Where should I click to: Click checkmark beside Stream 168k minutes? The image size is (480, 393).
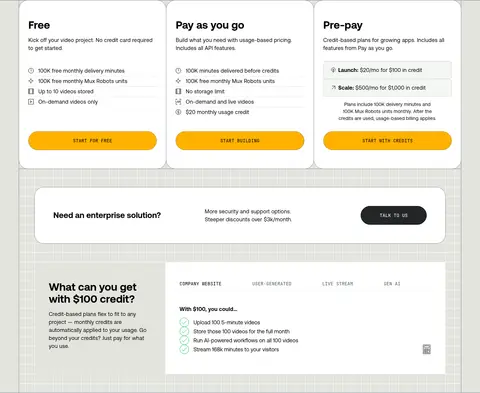click(184, 349)
